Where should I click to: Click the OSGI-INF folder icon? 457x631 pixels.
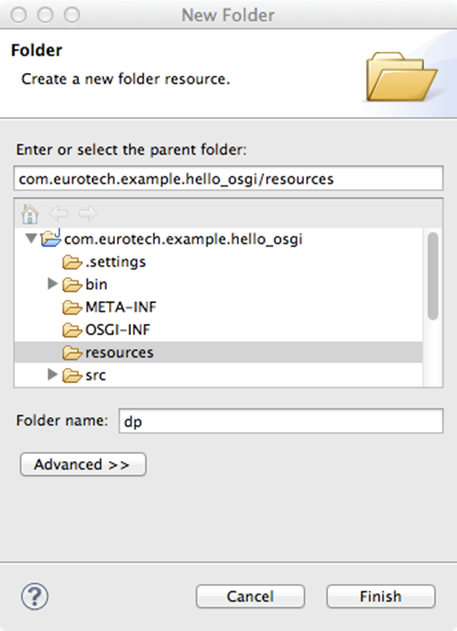point(72,330)
